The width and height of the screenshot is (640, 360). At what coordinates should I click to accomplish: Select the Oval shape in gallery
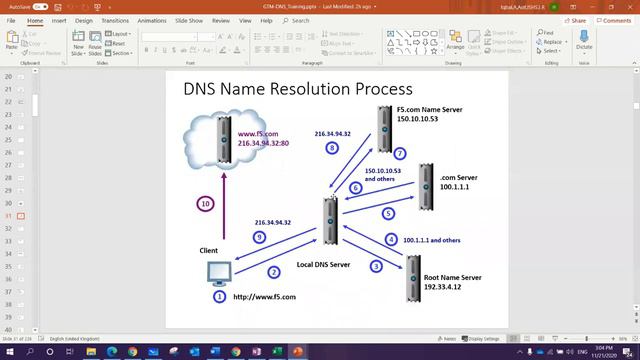(425, 33)
